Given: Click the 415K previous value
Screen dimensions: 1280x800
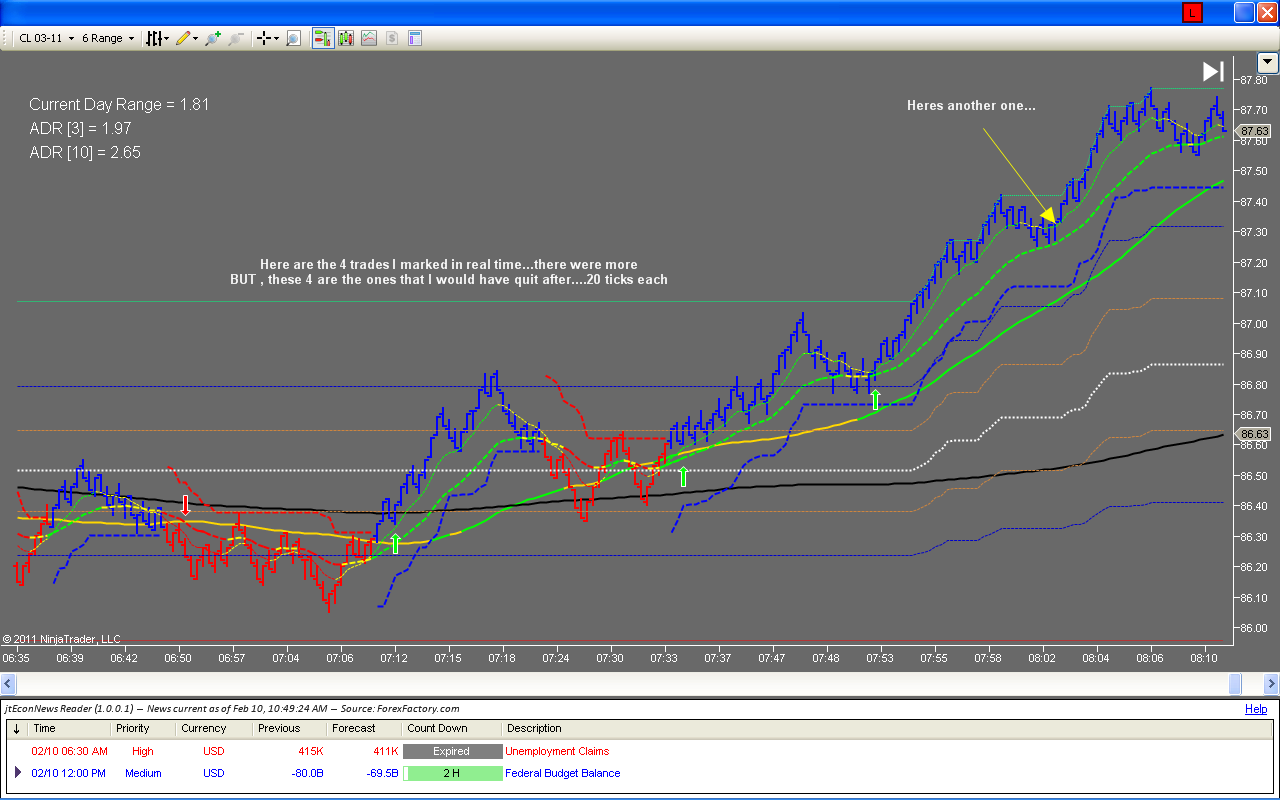Looking at the screenshot, I should (311, 751).
